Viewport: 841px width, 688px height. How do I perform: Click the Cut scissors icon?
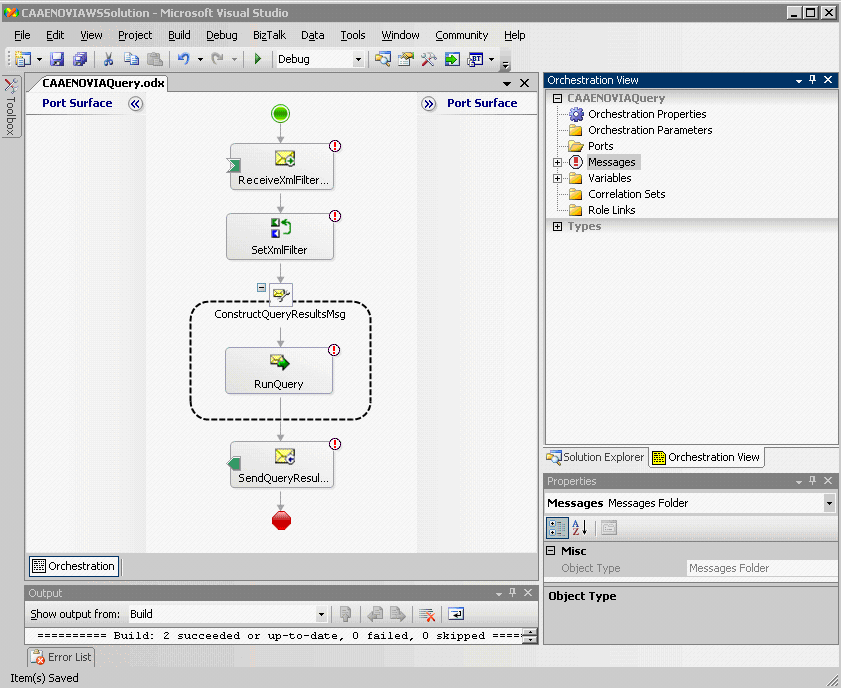(x=108, y=59)
